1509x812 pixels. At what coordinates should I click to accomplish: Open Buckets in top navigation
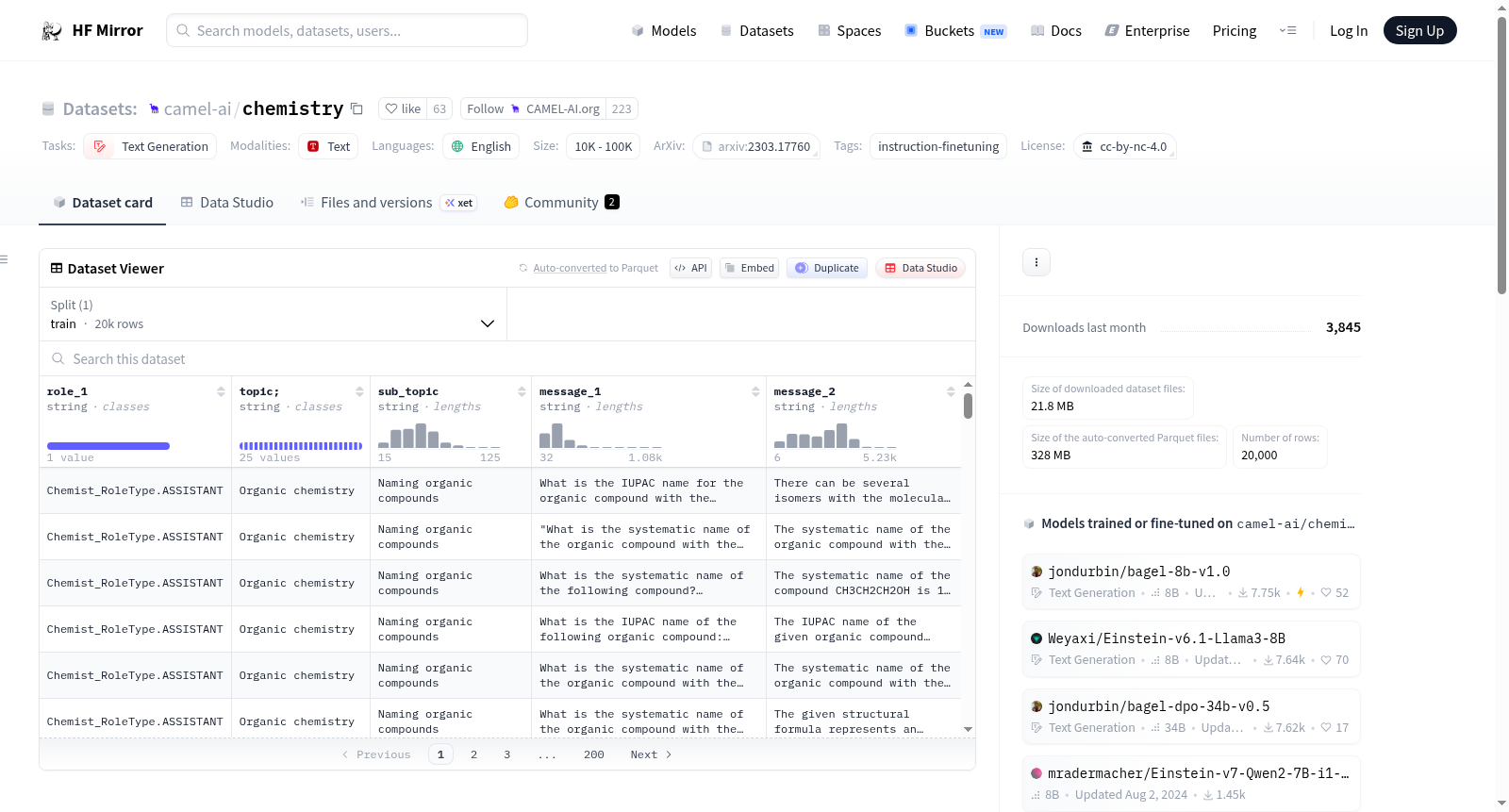(955, 31)
